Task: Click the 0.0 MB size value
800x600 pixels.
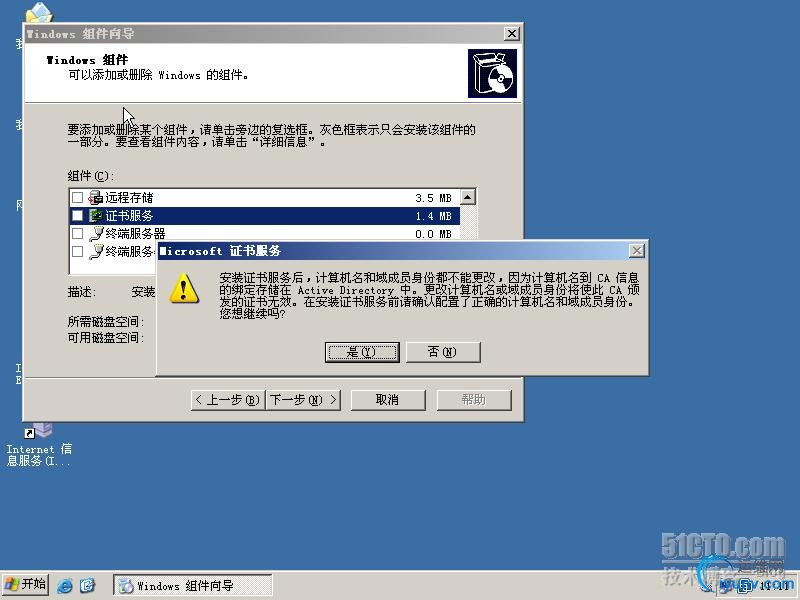Action: click(433, 234)
